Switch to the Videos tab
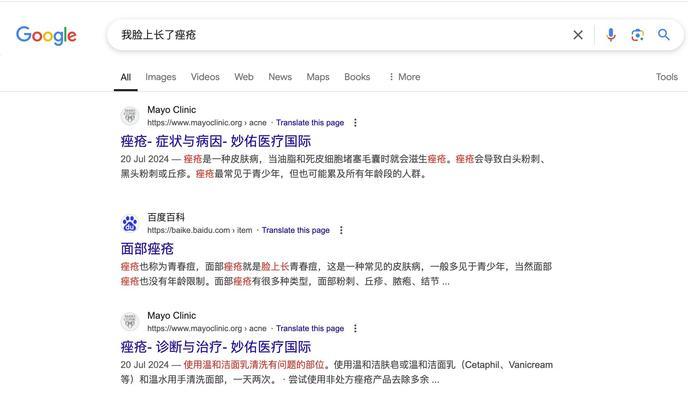Image resolution: width=688 pixels, height=400 pixels. [205, 77]
